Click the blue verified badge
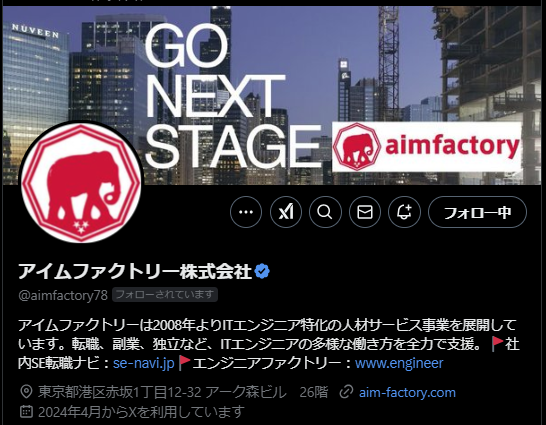546x425 pixels. tap(262, 271)
